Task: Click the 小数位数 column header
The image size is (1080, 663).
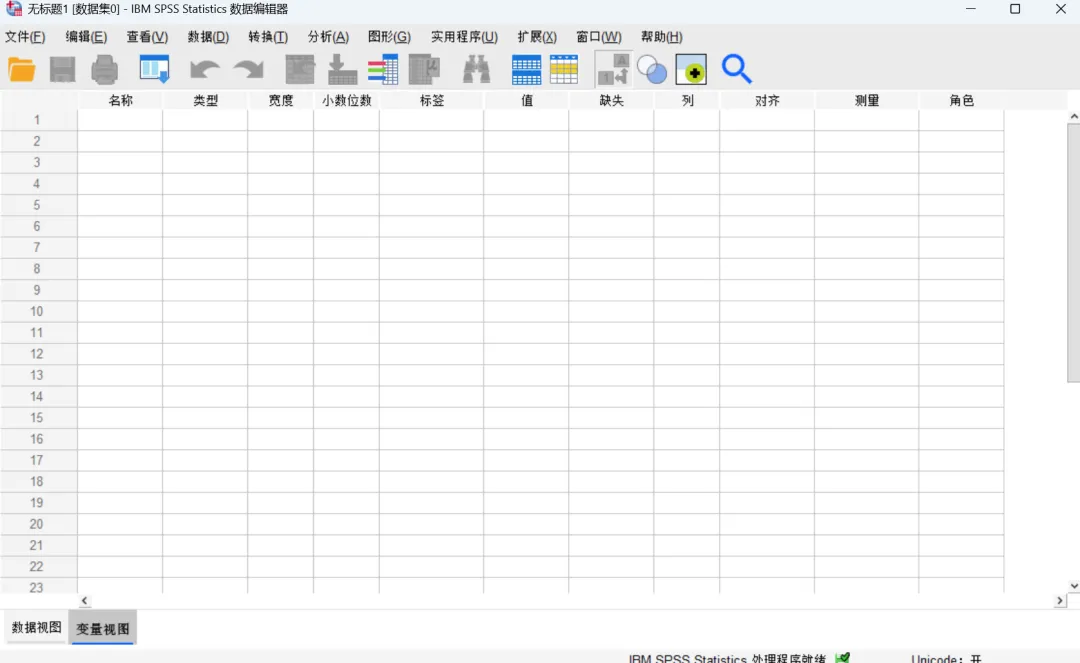Action: tap(346, 101)
